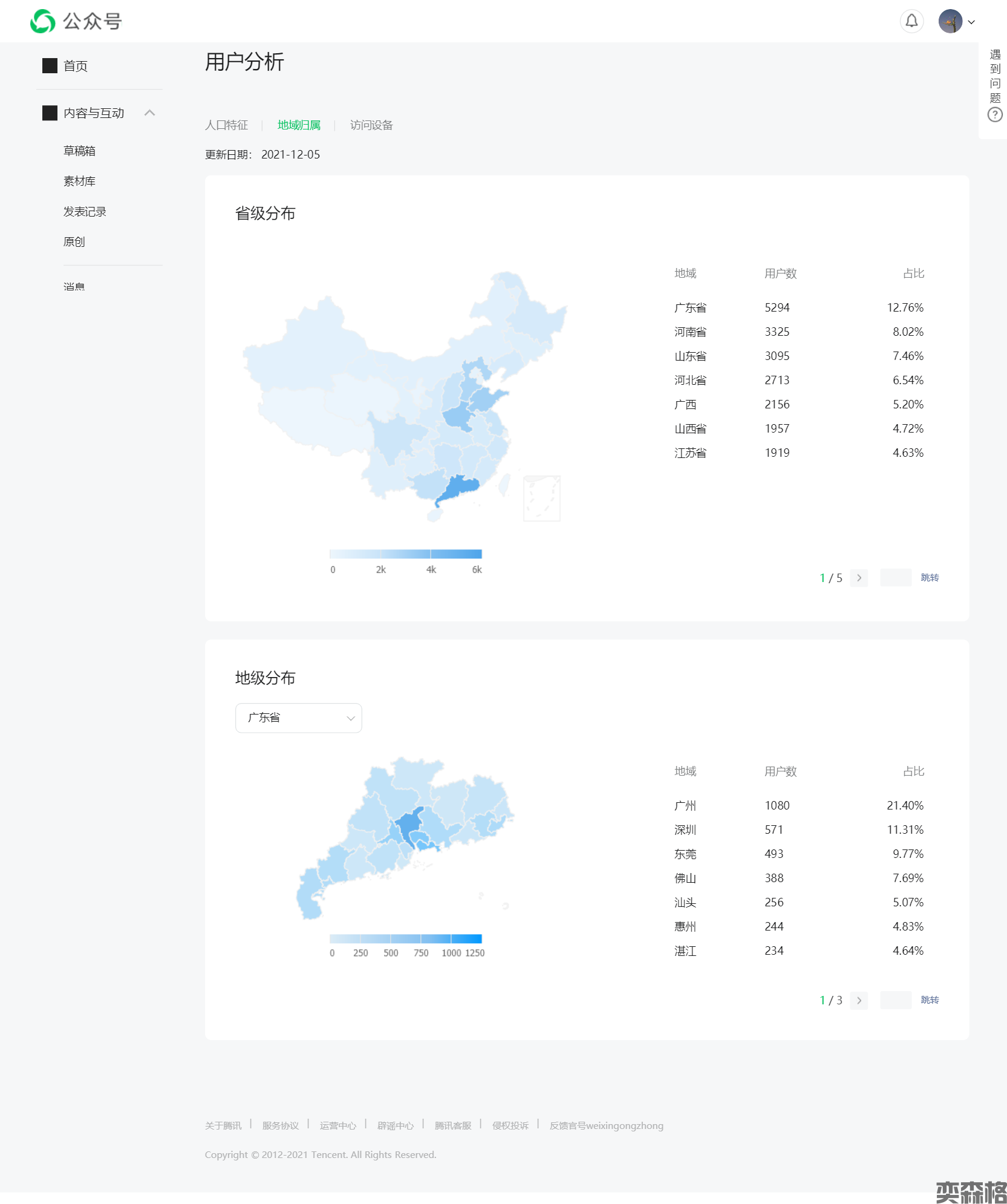Click the 省级分布 map color legend bar
This screenshot has width=1007, height=1204.
click(405, 554)
